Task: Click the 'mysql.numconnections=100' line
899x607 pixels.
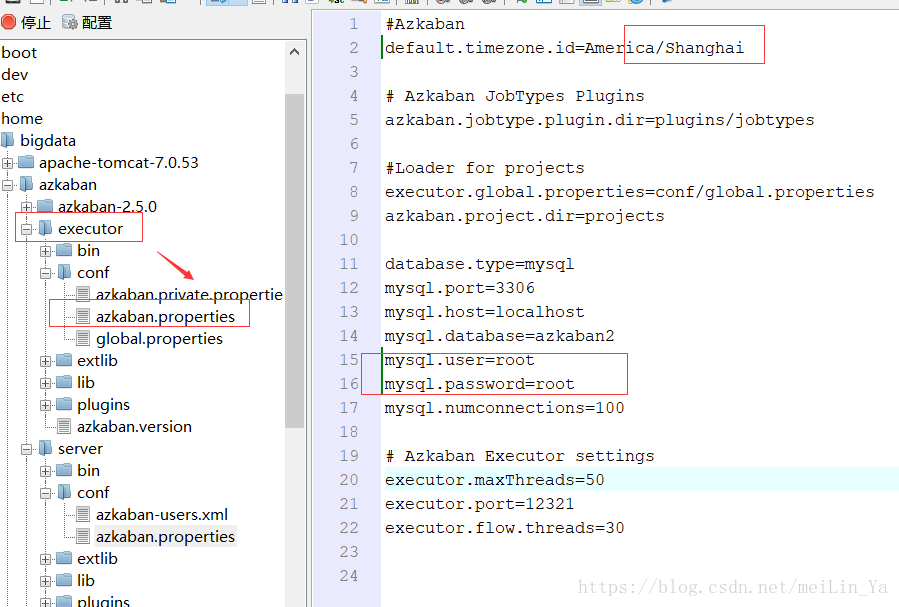Action: [x=505, y=408]
